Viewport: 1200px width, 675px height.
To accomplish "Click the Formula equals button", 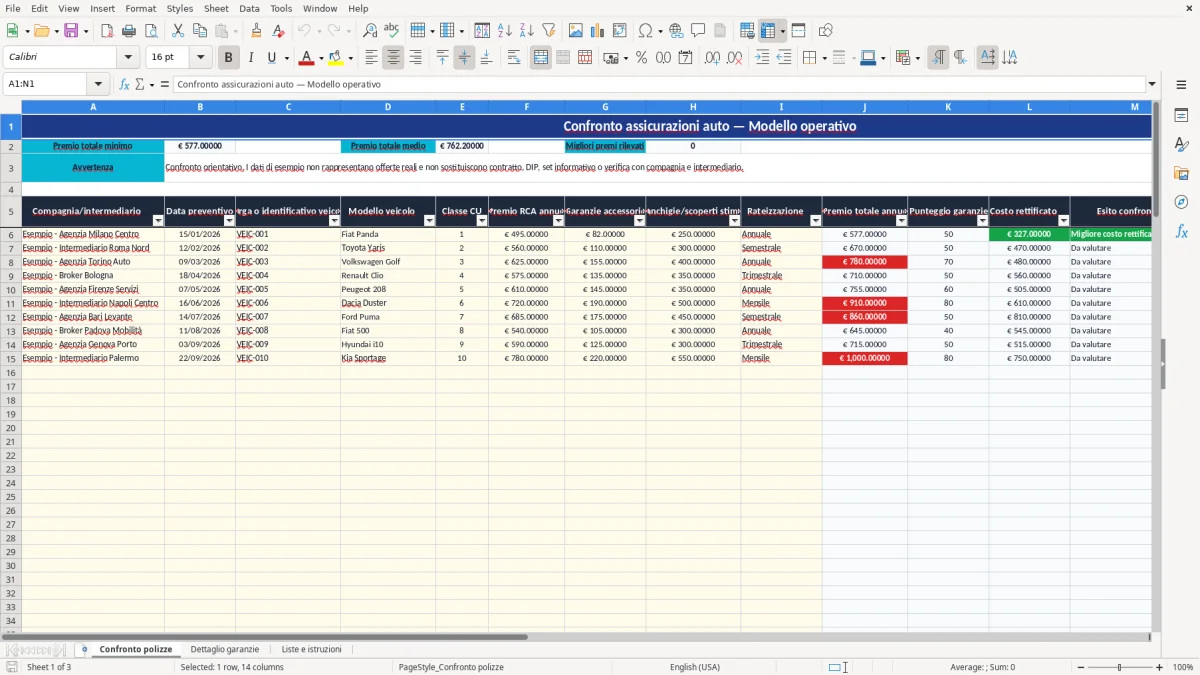I will [165, 84].
